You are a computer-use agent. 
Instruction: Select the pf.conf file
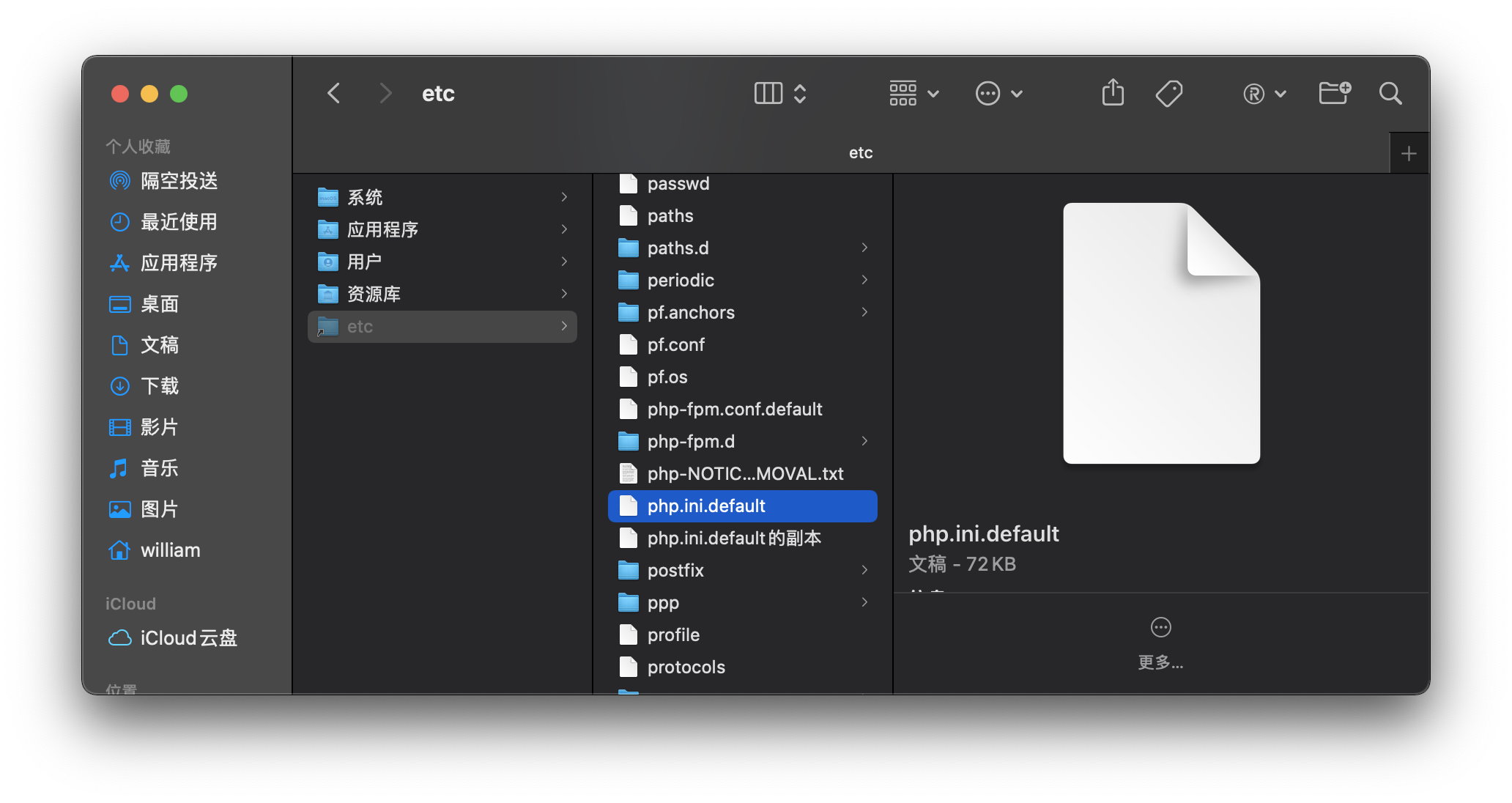coord(743,345)
